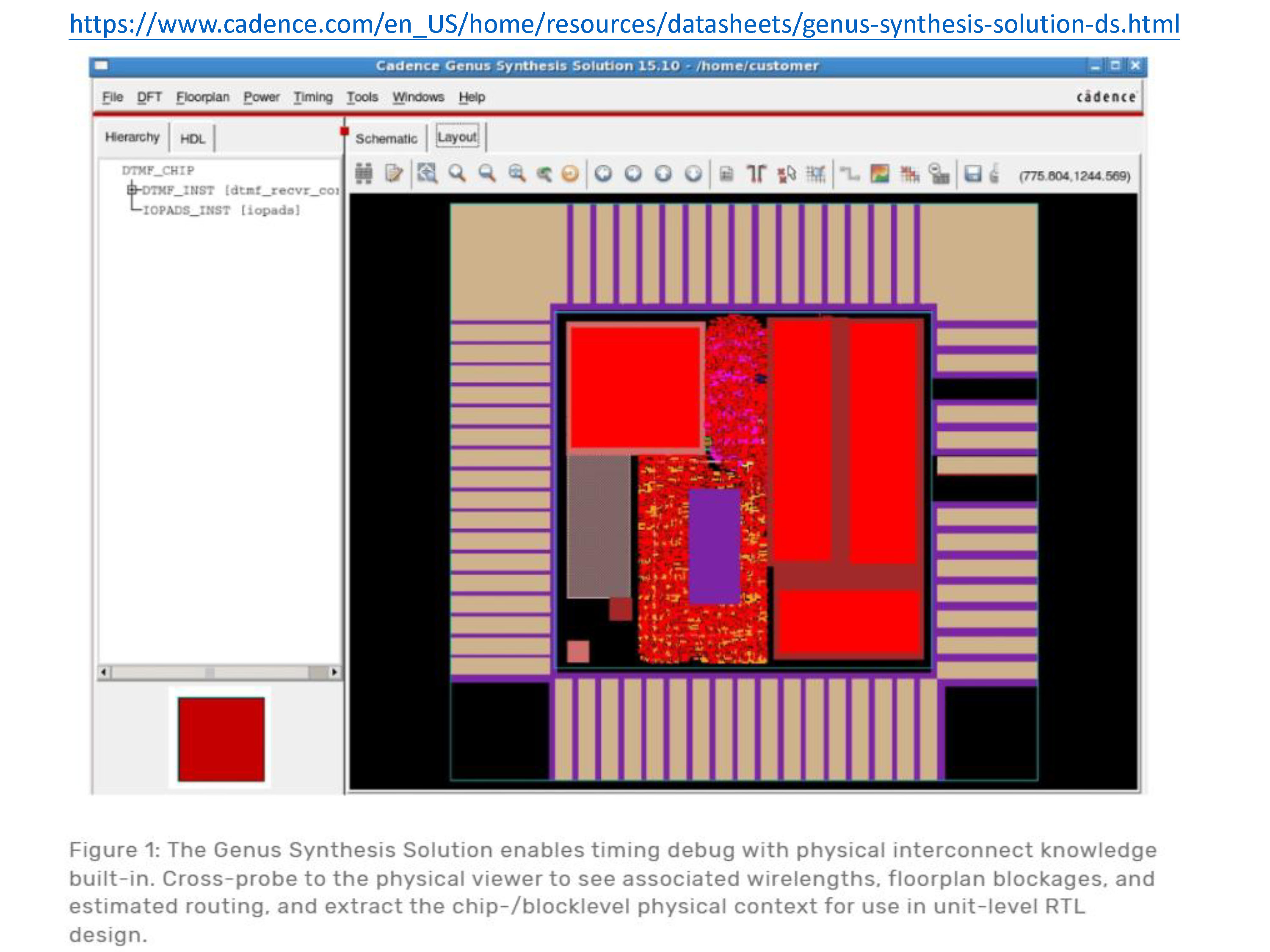Click the red overview thumbnail square
Image resolution: width=1270 pixels, height=952 pixels.
point(221,739)
